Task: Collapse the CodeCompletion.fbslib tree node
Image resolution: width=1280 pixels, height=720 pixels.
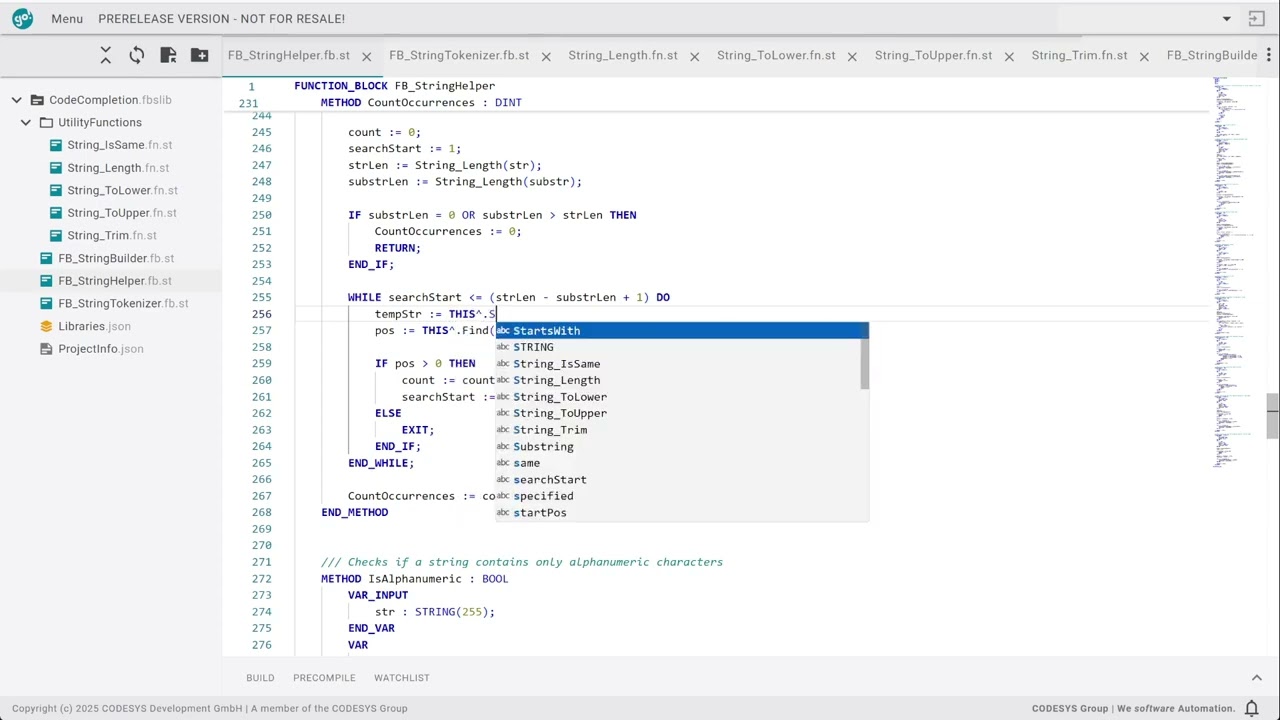Action: point(16,100)
